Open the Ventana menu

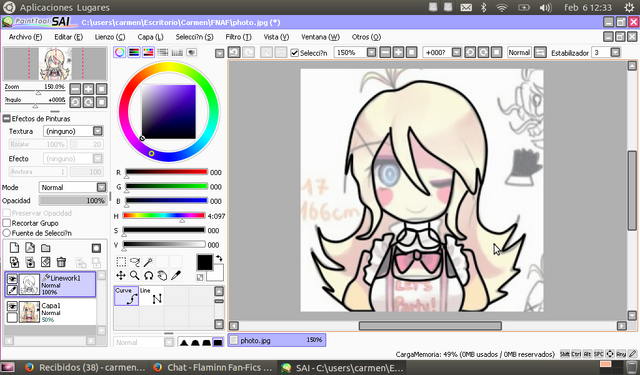click(x=320, y=37)
